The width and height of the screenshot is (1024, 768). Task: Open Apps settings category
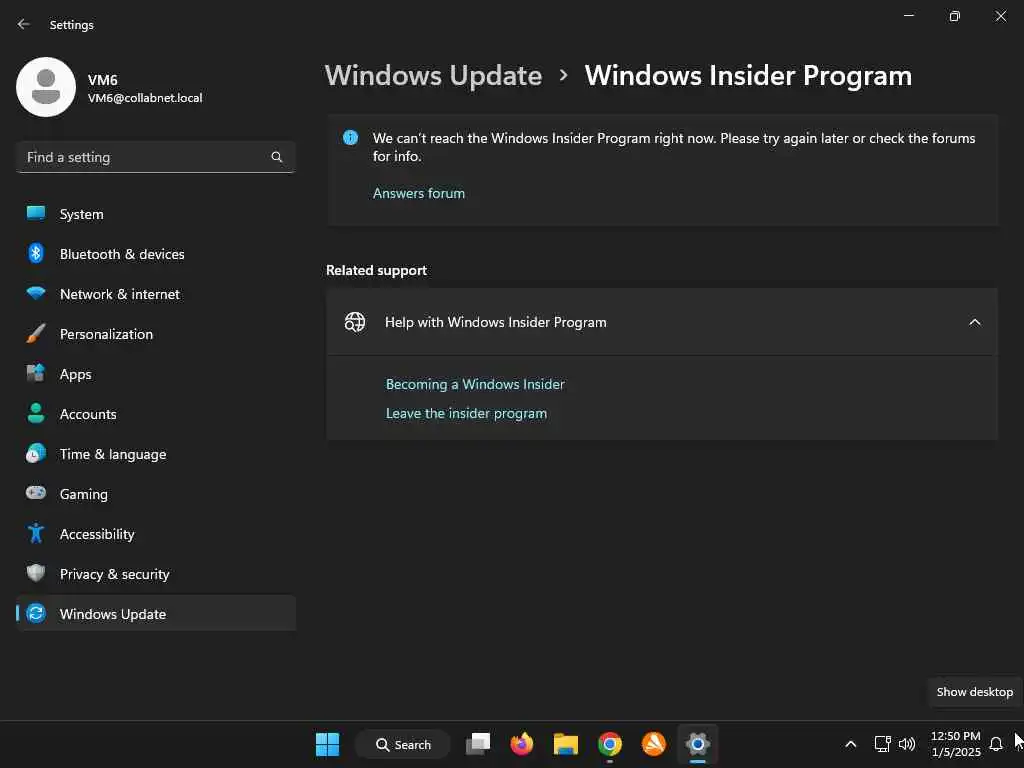pos(155,374)
